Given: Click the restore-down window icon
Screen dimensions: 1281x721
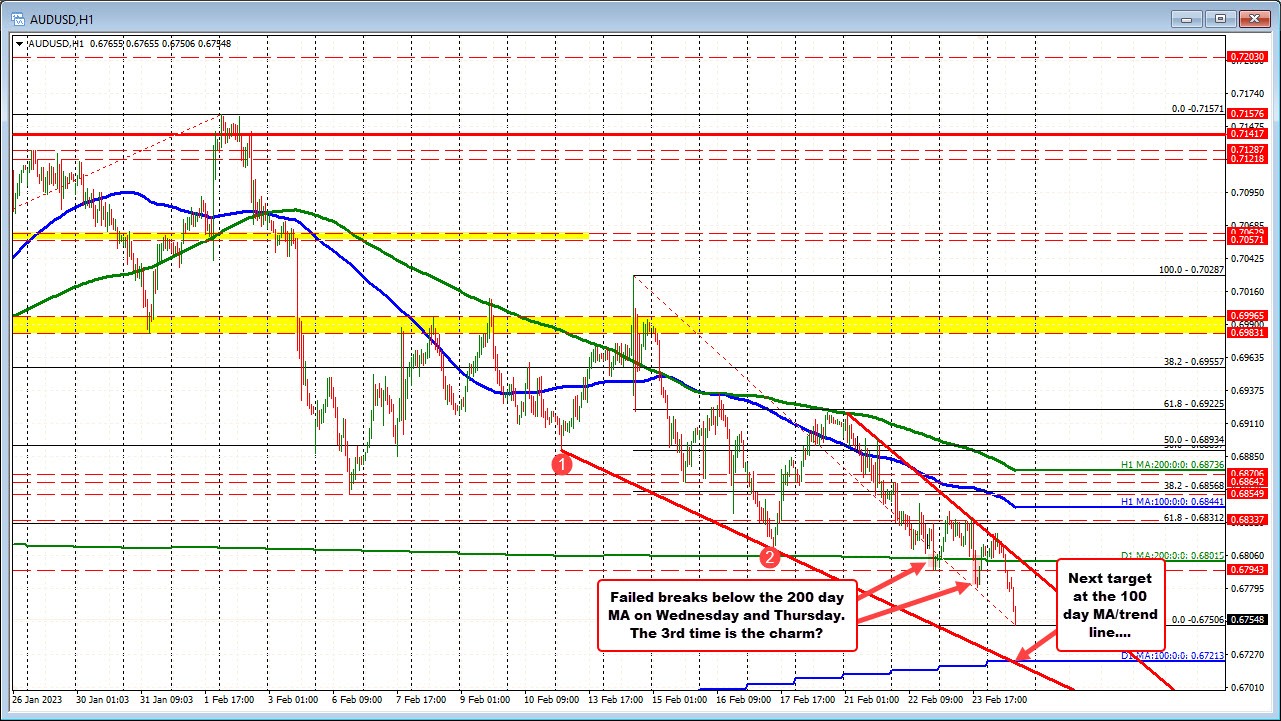Looking at the screenshot, I should [1219, 18].
